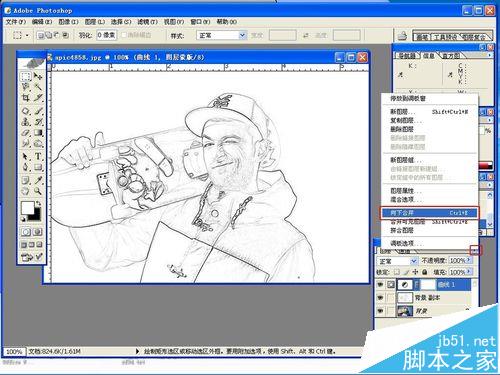Select the Blur tool

(26, 144)
